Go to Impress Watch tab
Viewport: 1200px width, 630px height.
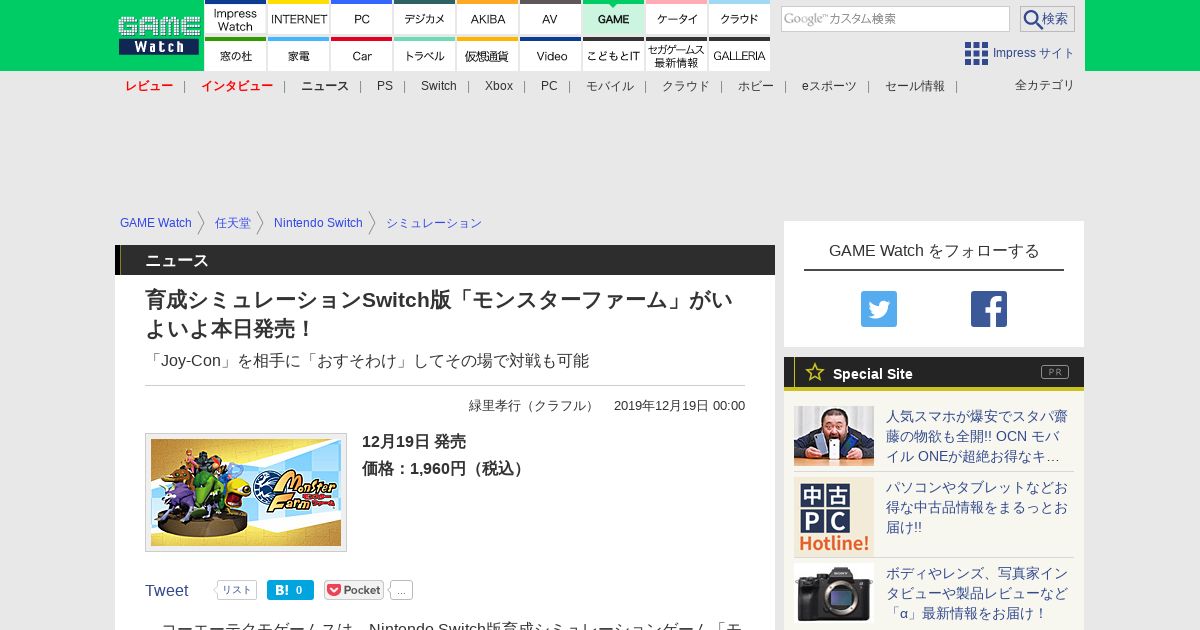tap(235, 18)
